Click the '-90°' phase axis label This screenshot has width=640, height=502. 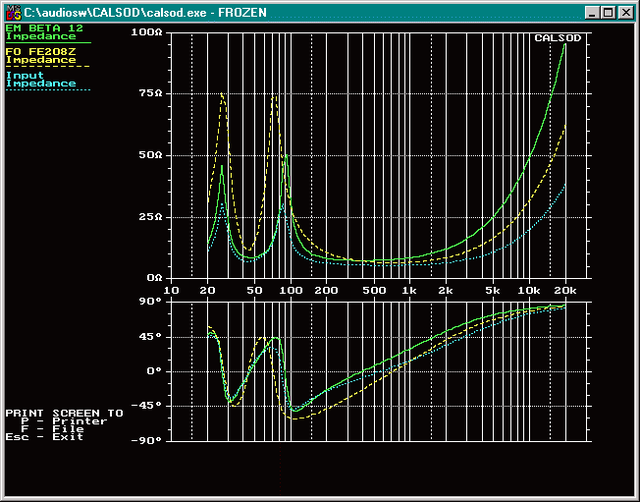coord(147,441)
